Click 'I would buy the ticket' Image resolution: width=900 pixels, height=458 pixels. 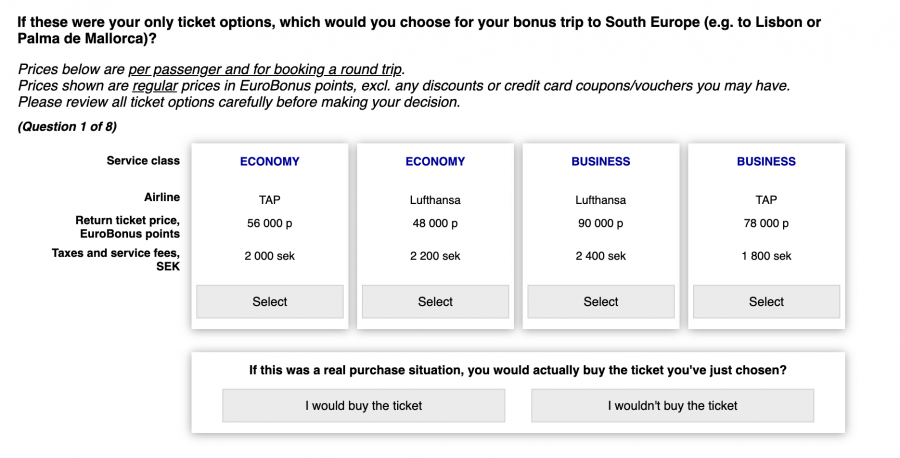(364, 406)
